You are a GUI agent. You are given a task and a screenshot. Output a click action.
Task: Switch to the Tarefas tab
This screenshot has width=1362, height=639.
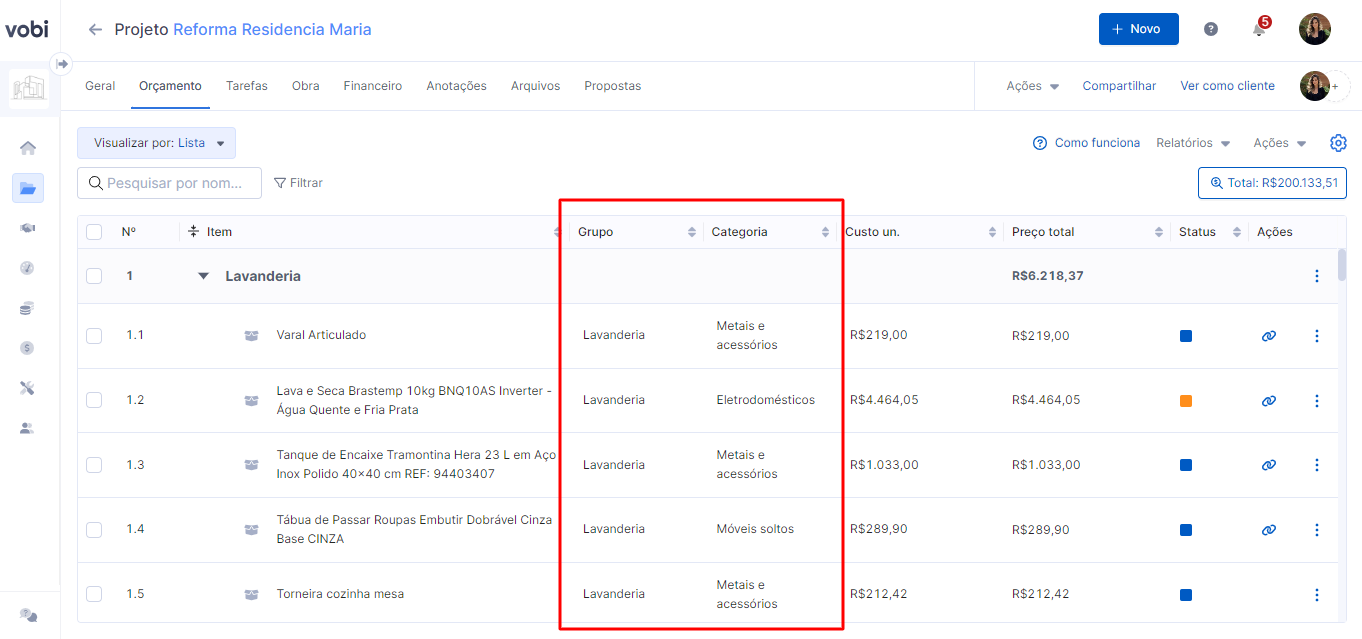pyautogui.click(x=247, y=86)
